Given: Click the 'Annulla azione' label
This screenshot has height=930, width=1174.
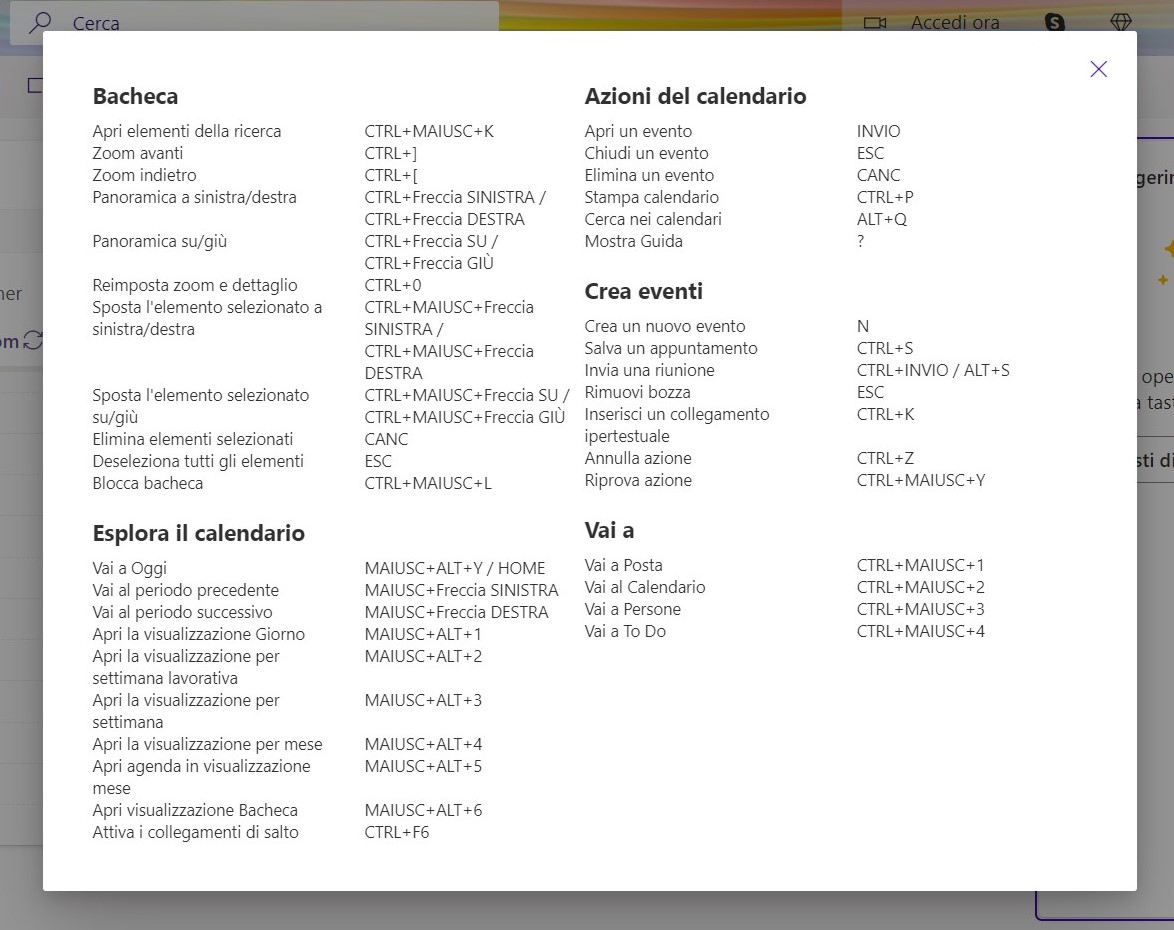Looking at the screenshot, I should (638, 458).
